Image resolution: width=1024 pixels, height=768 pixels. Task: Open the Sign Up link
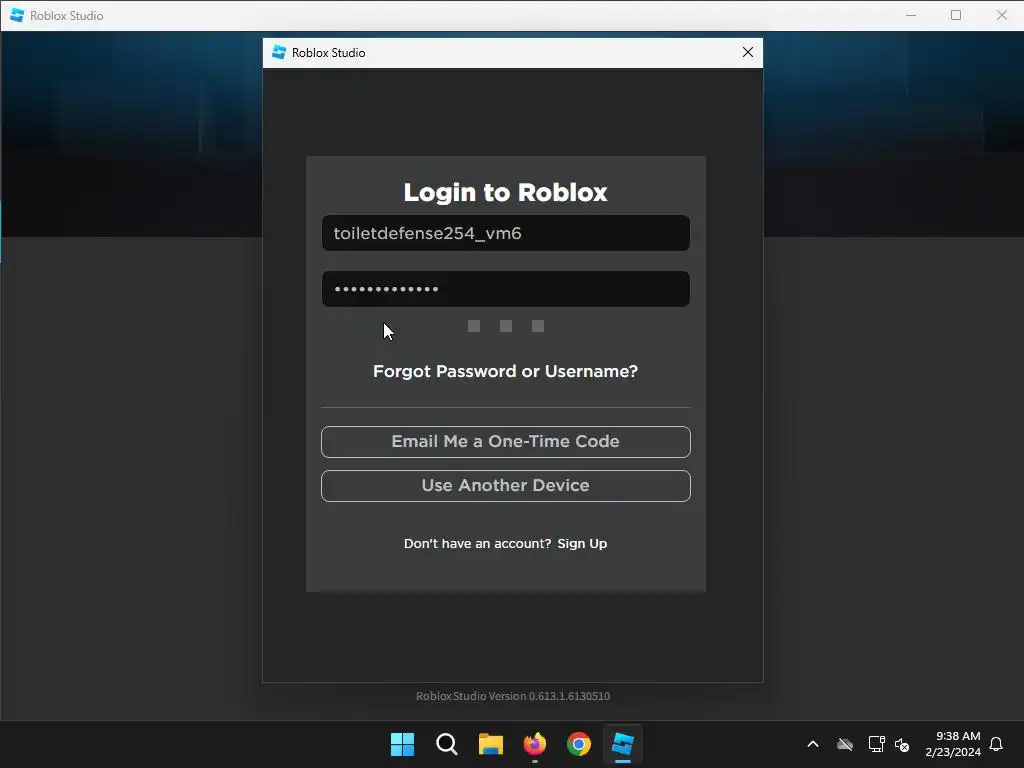click(x=582, y=543)
